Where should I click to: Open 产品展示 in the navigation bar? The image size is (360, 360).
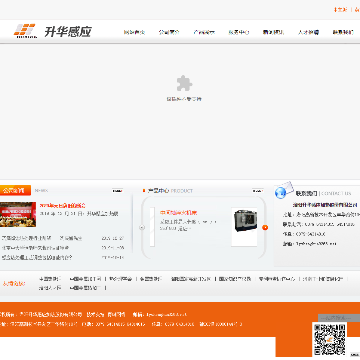pyautogui.click(x=204, y=32)
